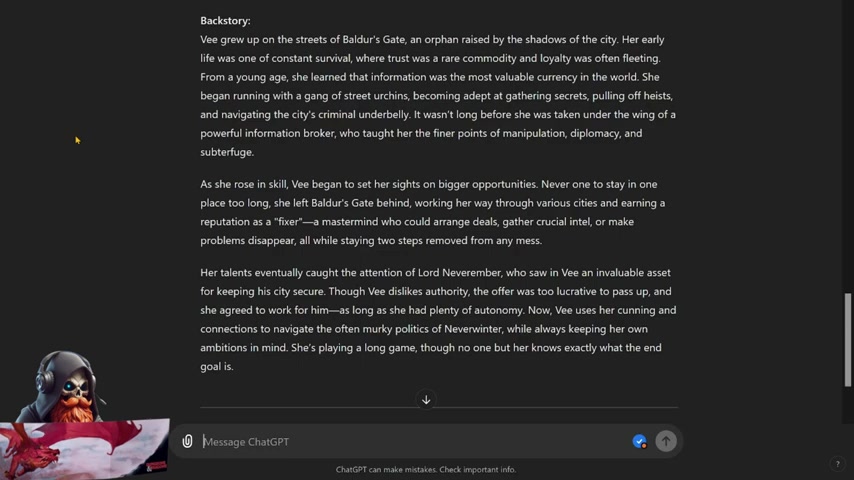
Task: Click the paragraph starting 'As she rose'
Action: pyautogui.click(x=433, y=212)
